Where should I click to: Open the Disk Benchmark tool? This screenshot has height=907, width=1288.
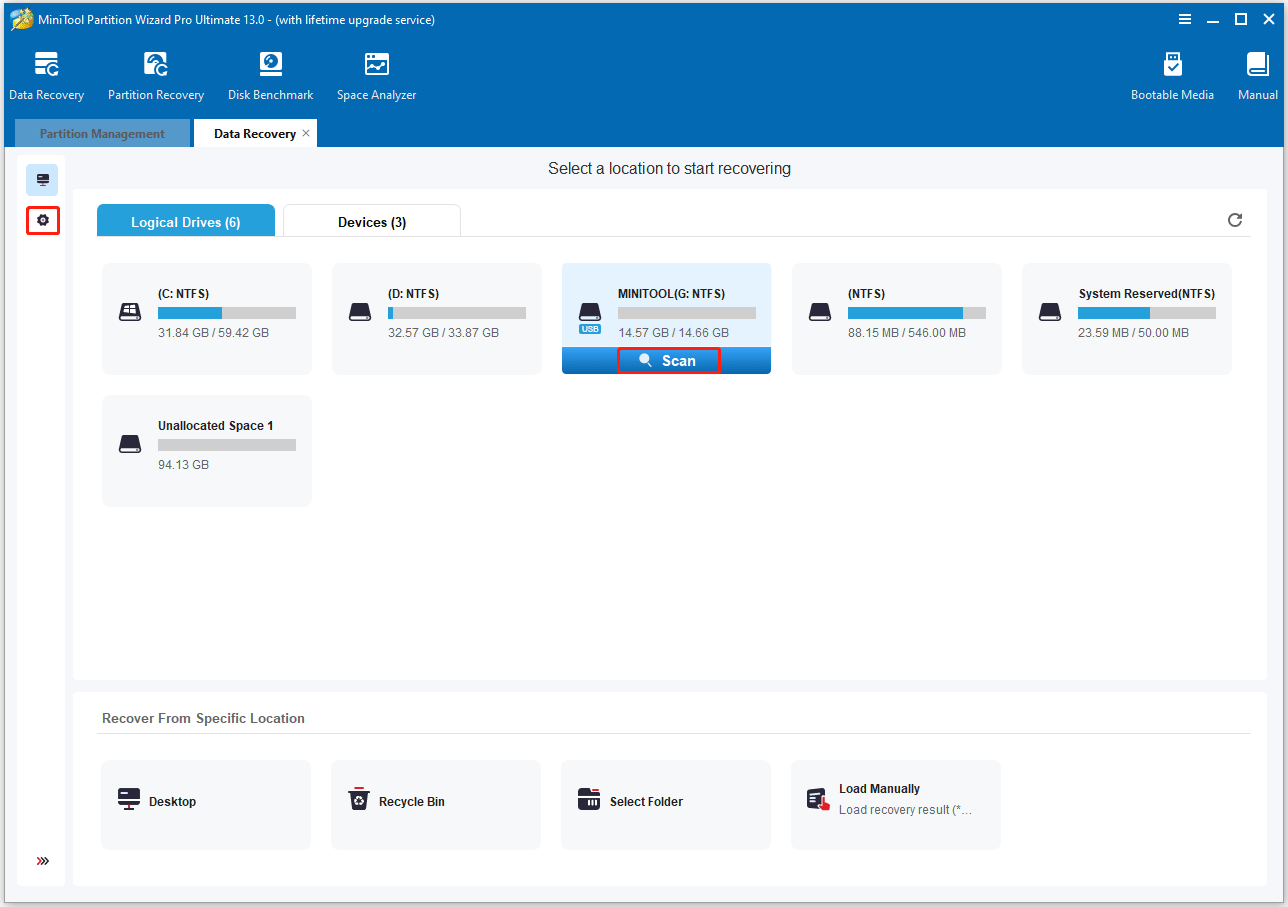(270, 76)
